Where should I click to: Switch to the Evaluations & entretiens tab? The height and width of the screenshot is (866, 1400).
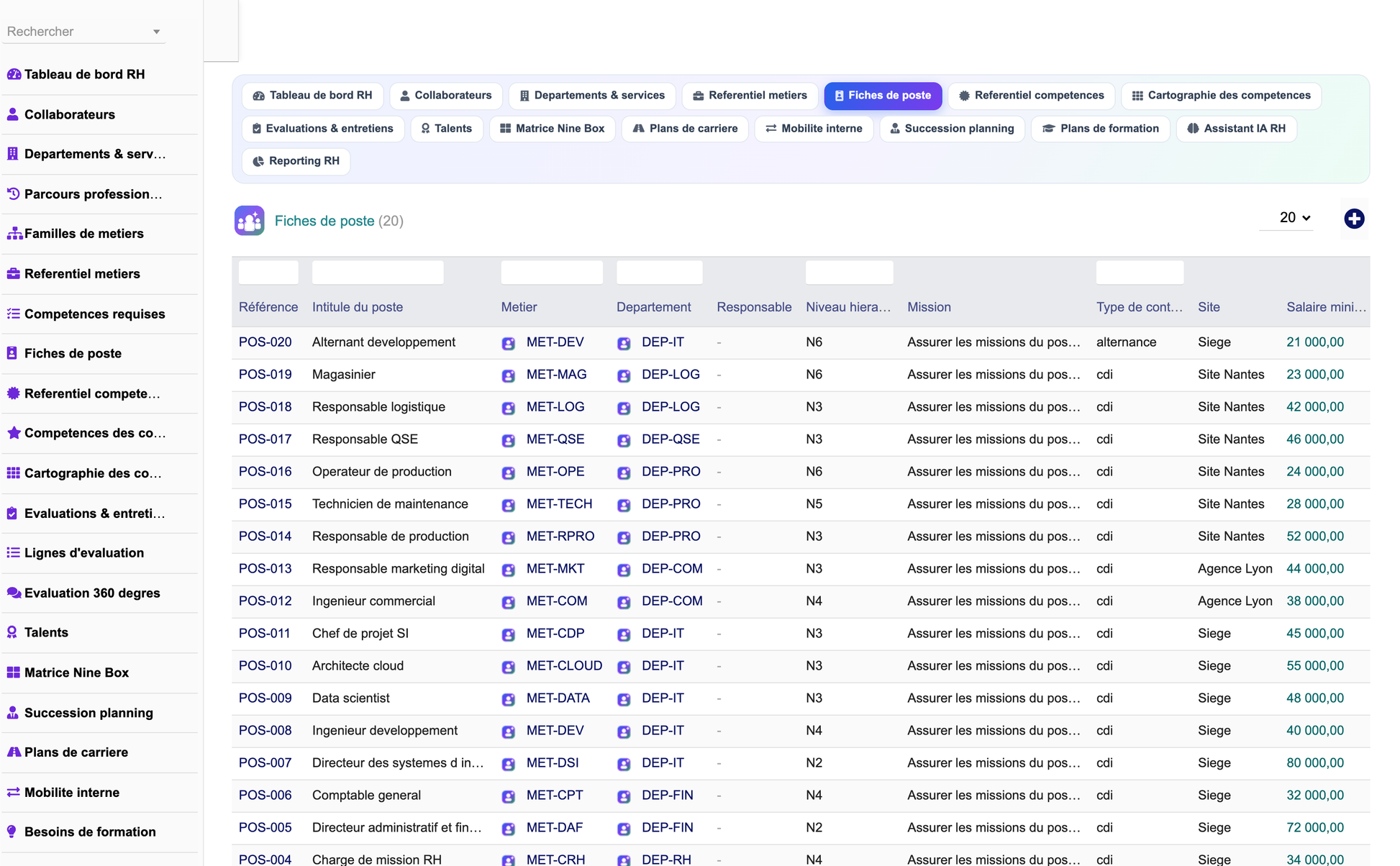tap(324, 129)
